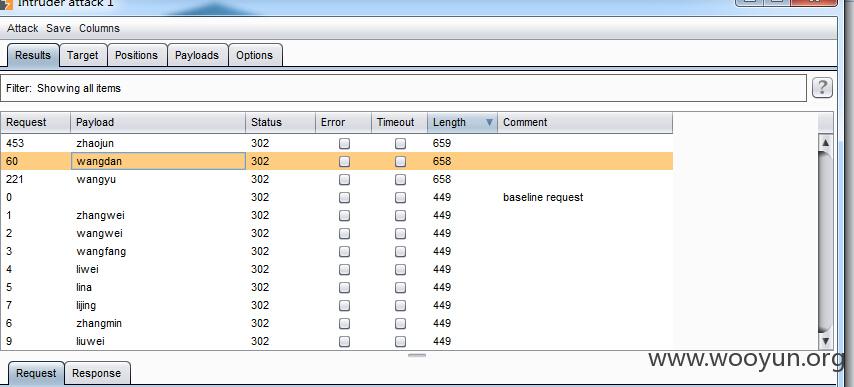
Task: Select the wangyu payload row
Action: point(337,180)
